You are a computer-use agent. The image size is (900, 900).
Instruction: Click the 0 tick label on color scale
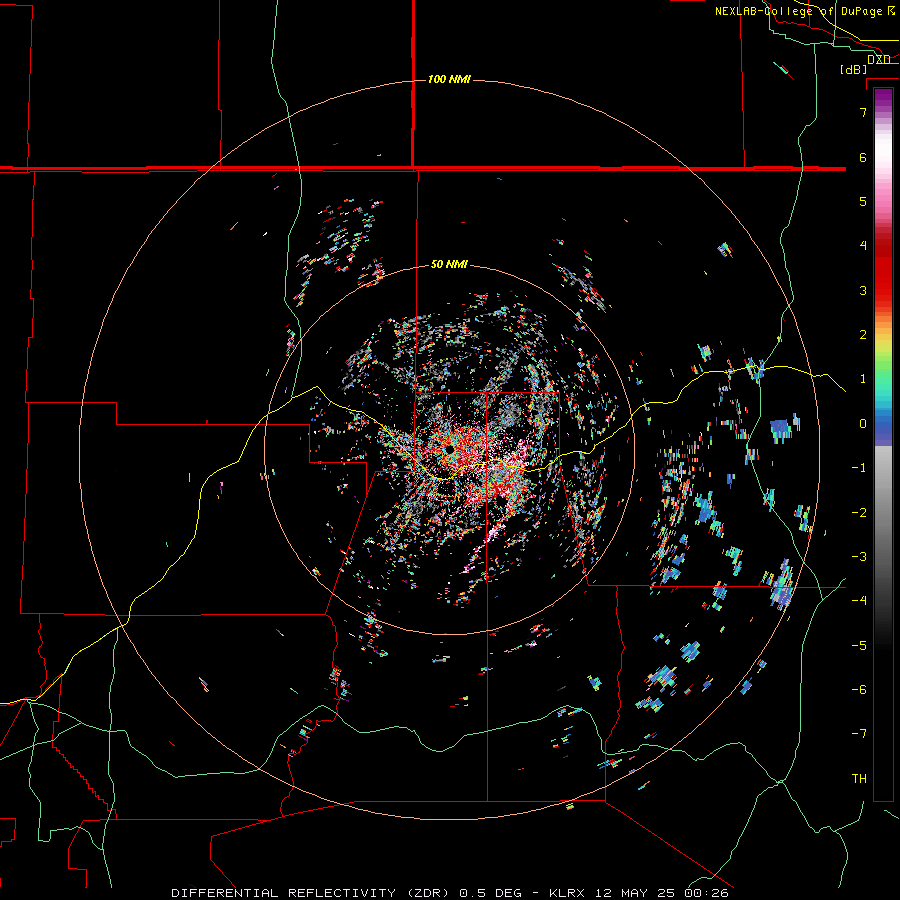click(863, 424)
